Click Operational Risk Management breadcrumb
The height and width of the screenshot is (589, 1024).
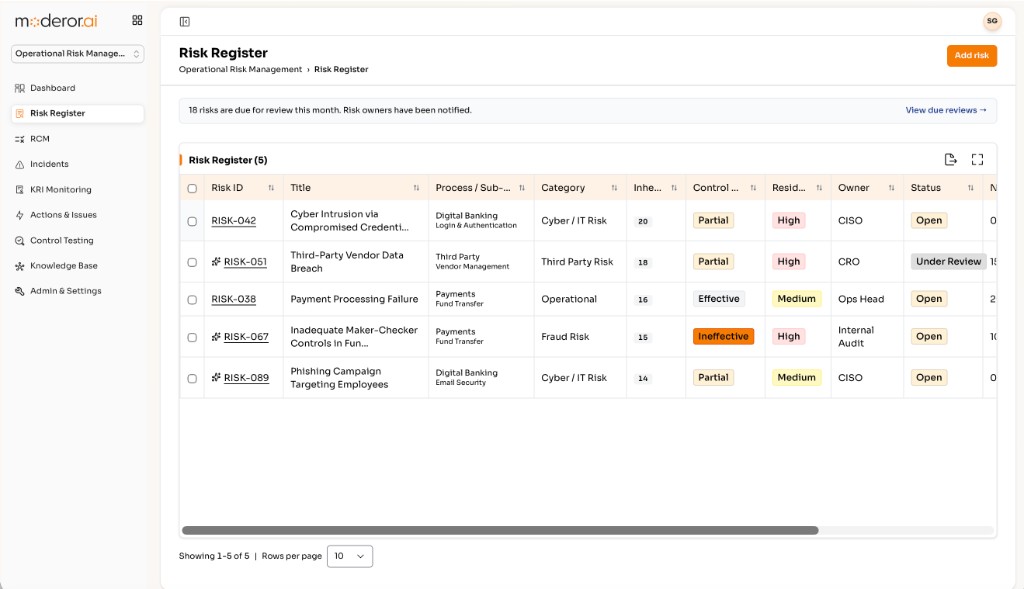tap(240, 69)
